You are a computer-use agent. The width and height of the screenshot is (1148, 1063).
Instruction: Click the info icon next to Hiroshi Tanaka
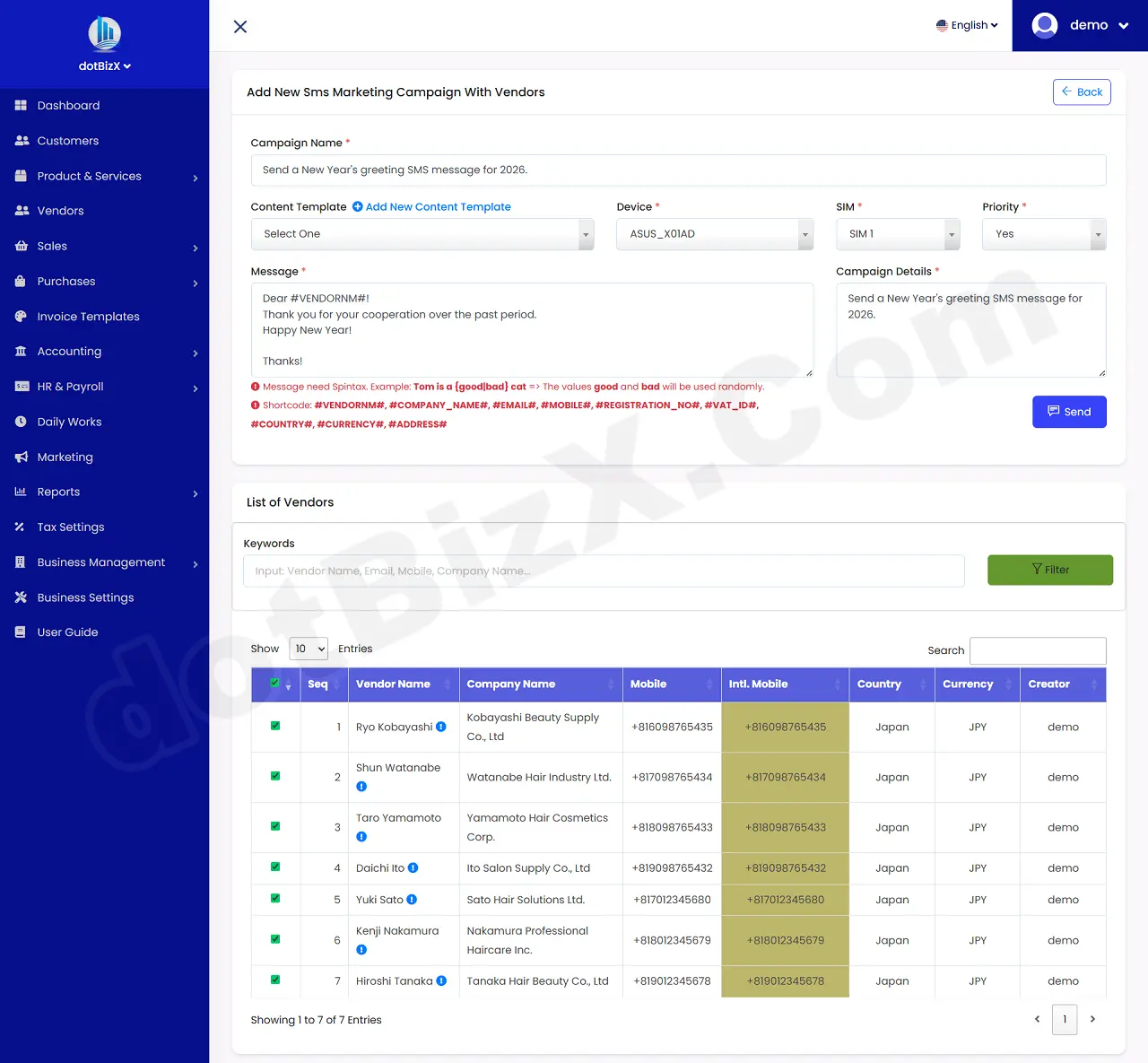441,980
